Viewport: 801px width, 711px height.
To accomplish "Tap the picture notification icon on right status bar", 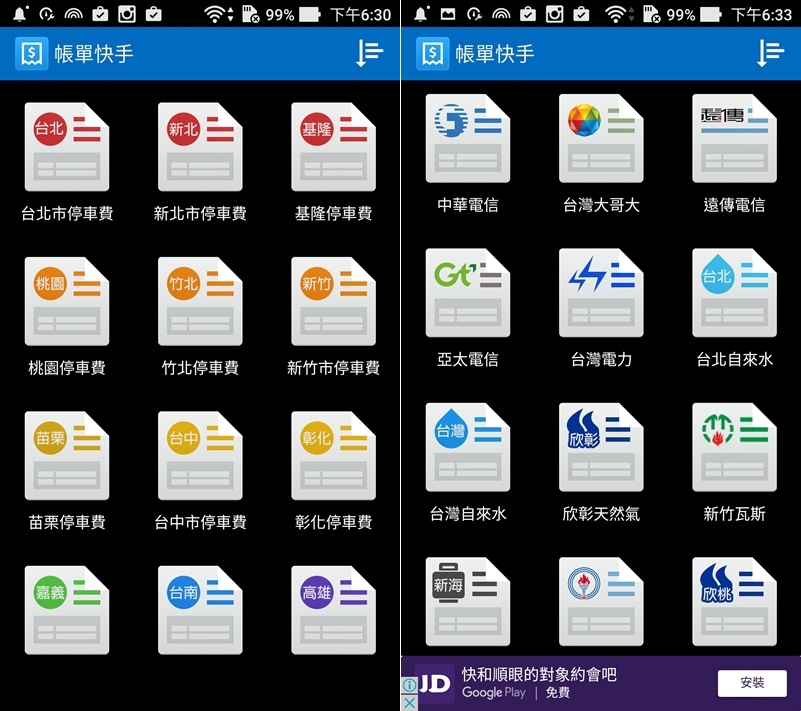I will pos(447,14).
